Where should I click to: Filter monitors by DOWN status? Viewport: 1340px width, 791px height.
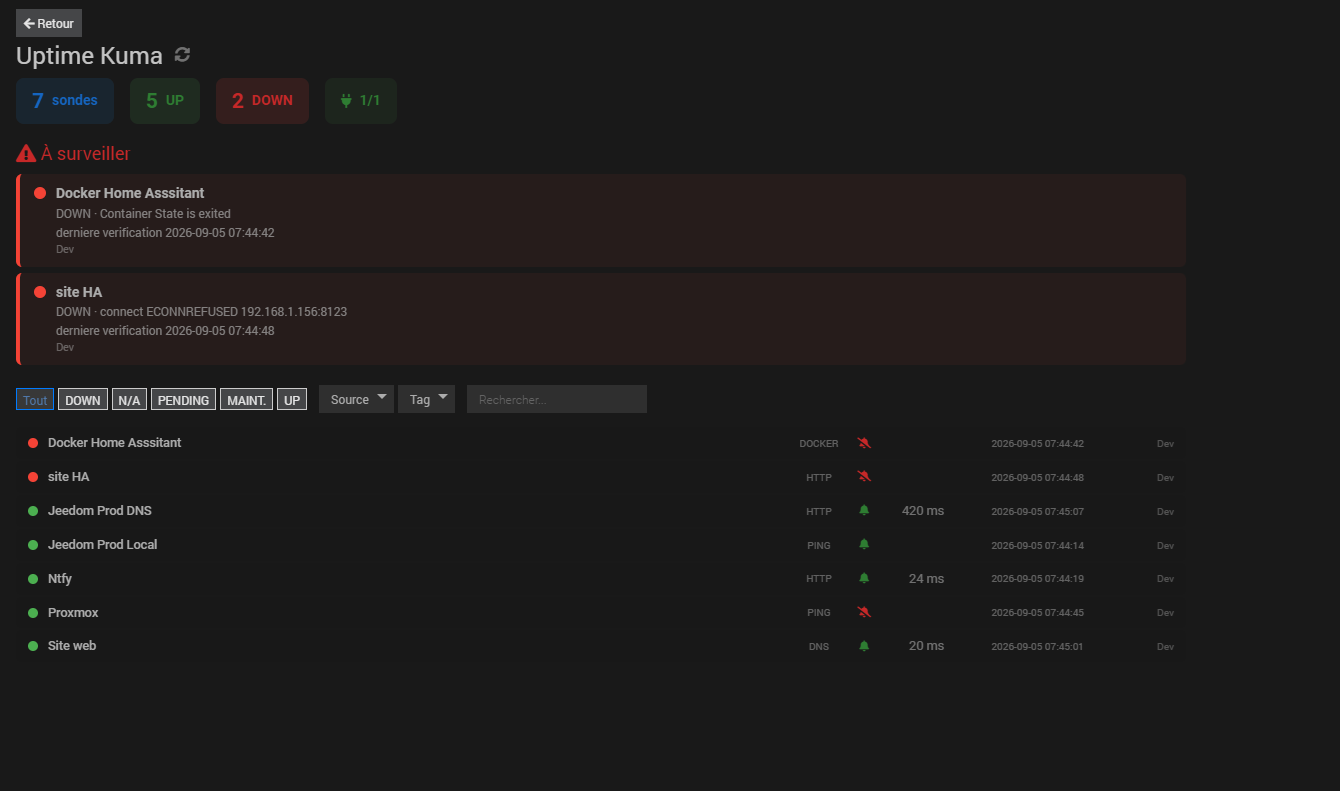coord(83,400)
